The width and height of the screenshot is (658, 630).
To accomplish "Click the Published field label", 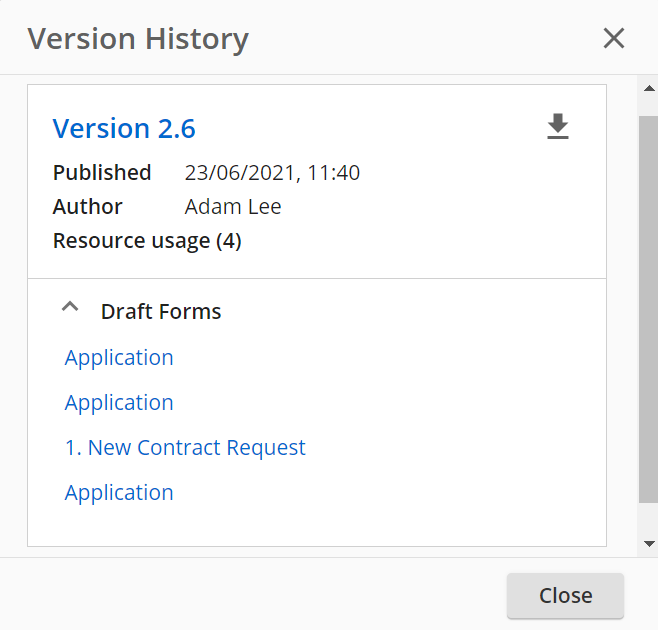I will (x=102, y=173).
